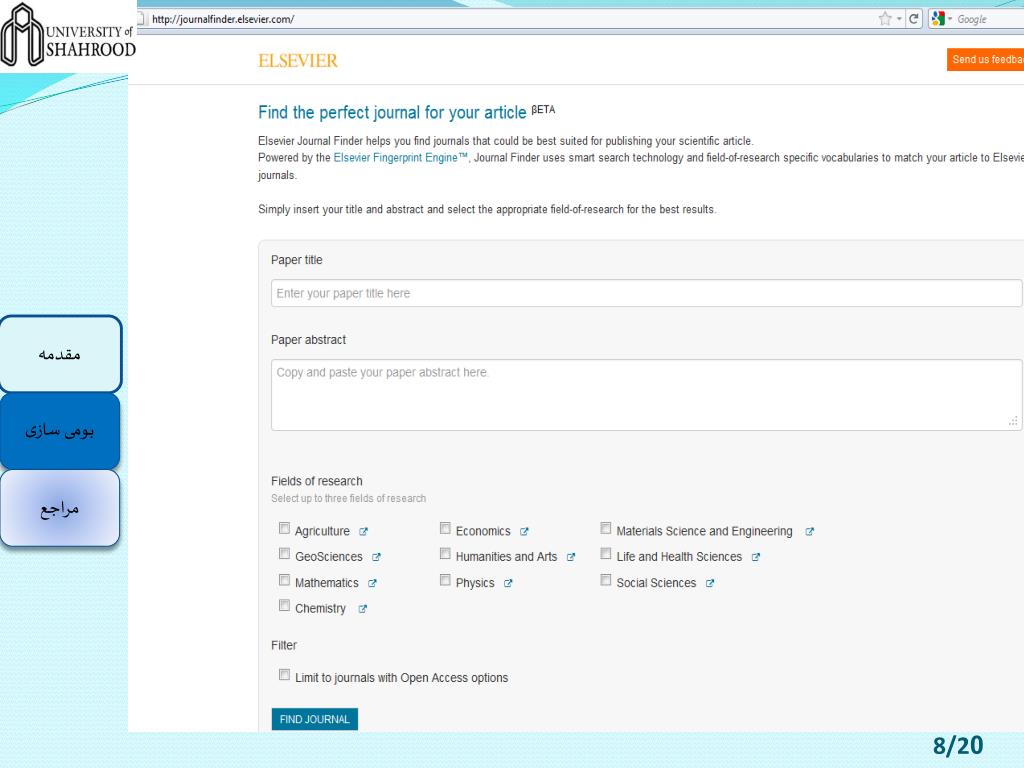This screenshot has height=768, width=1024.
Task: Open the external link icon next to Chemistry
Action: pyautogui.click(x=362, y=609)
